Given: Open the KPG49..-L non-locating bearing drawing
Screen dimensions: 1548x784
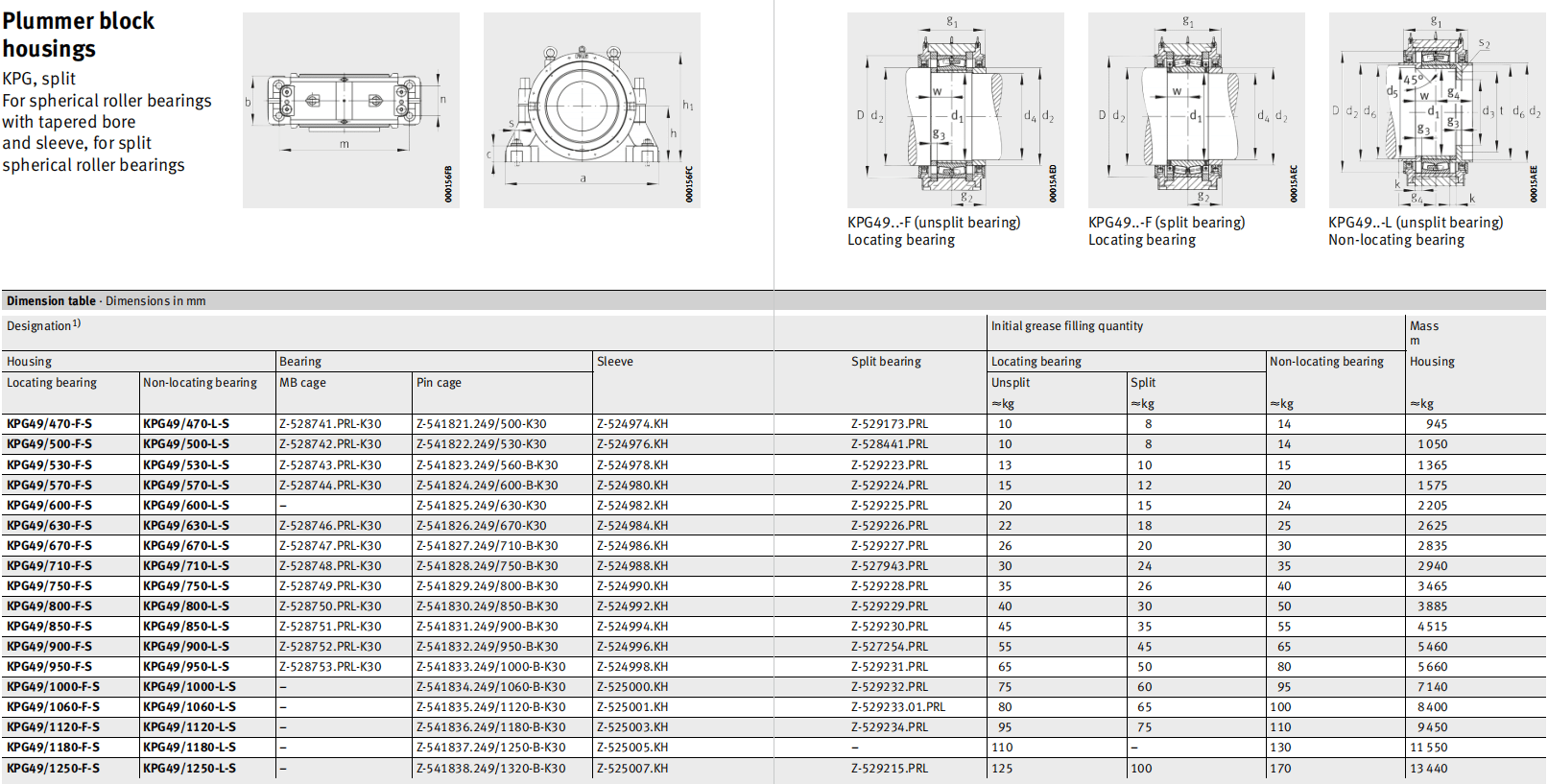Looking at the screenshot, I should 1437,109.
